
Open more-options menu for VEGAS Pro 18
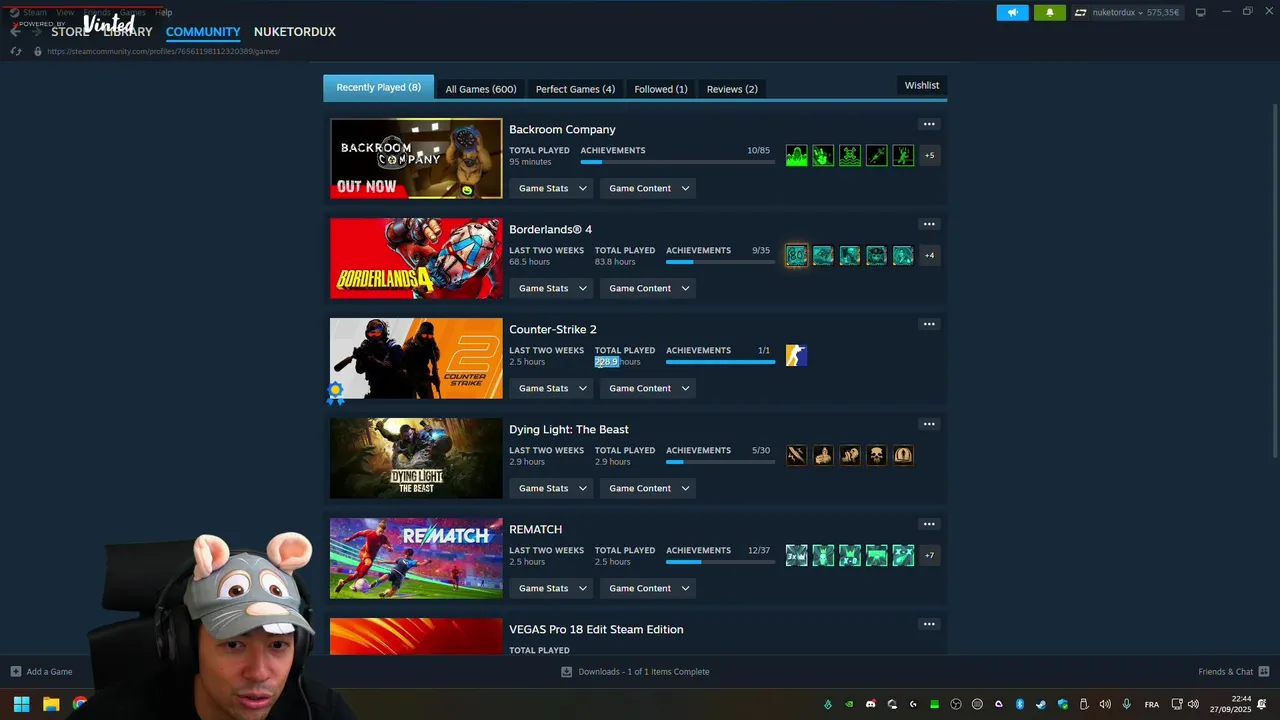(x=929, y=624)
